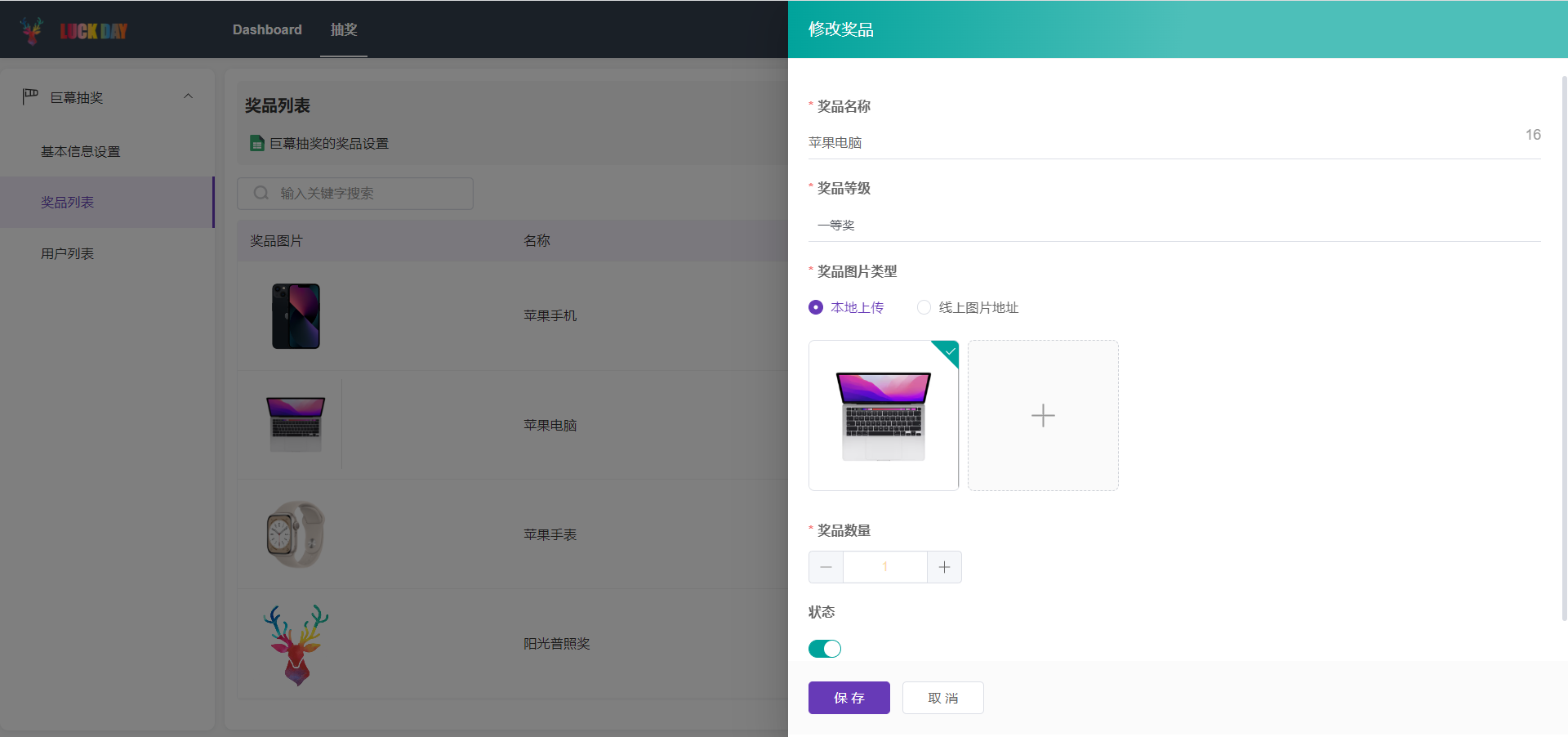Increase prize quantity with plus button
Image resolution: width=1568 pixels, height=737 pixels.
(x=944, y=567)
